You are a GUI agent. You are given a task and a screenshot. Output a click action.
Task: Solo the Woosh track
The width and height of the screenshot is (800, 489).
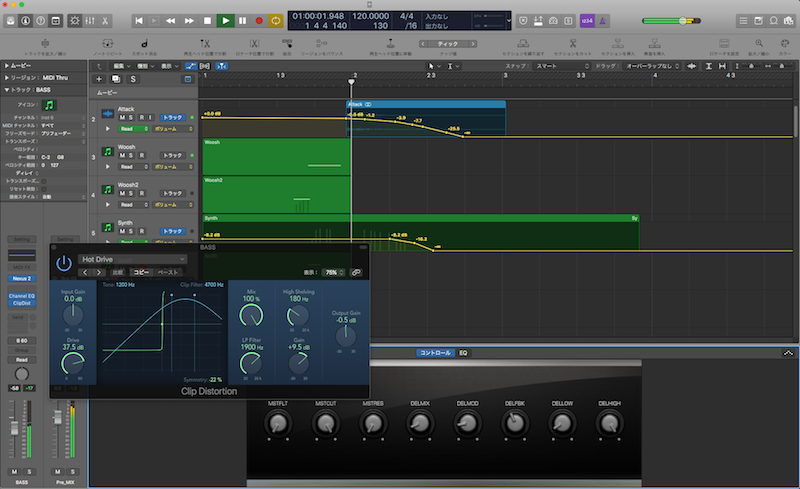click(x=131, y=155)
